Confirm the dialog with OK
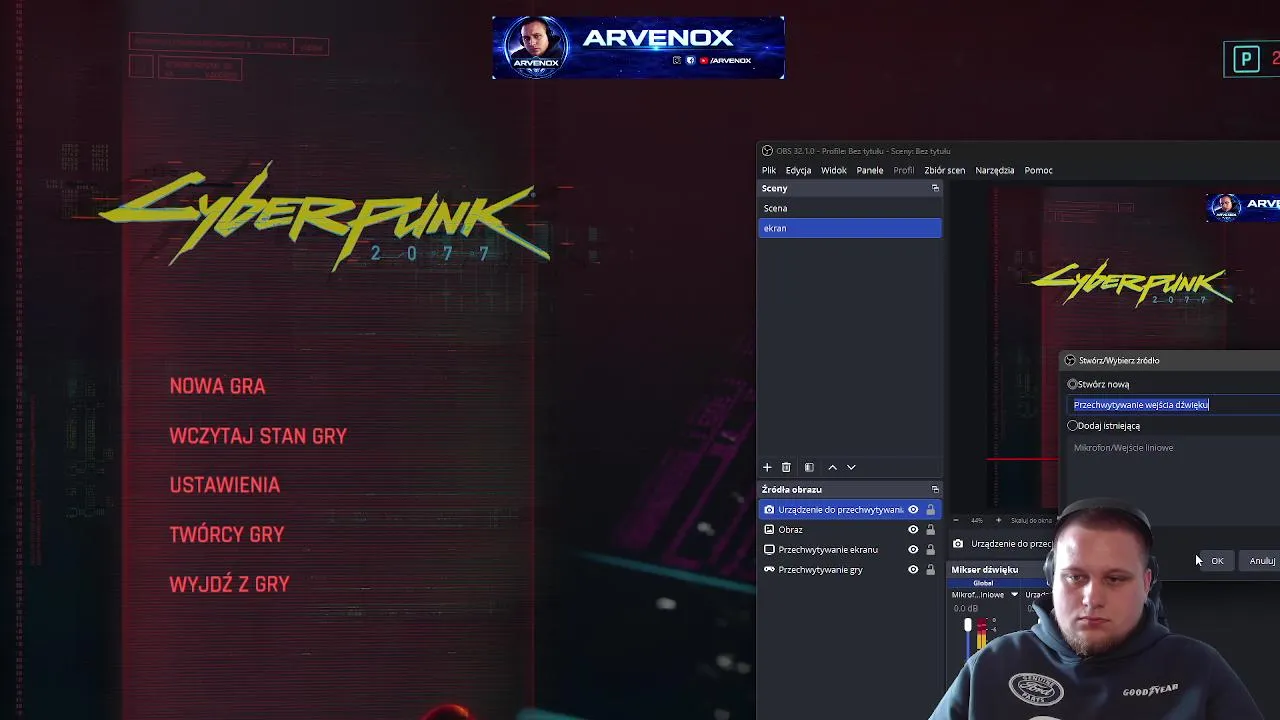The height and width of the screenshot is (720, 1280). click(1217, 561)
